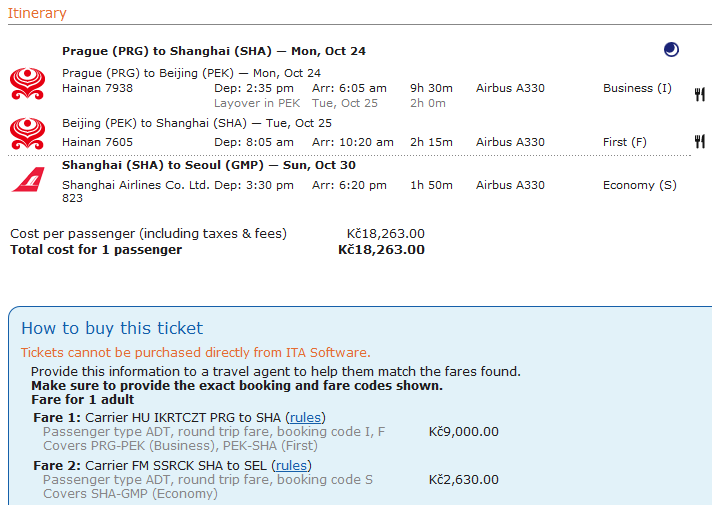This screenshot has width=712, height=505.
Task: Click the Economy (S) cabin label
Action: [639, 185]
